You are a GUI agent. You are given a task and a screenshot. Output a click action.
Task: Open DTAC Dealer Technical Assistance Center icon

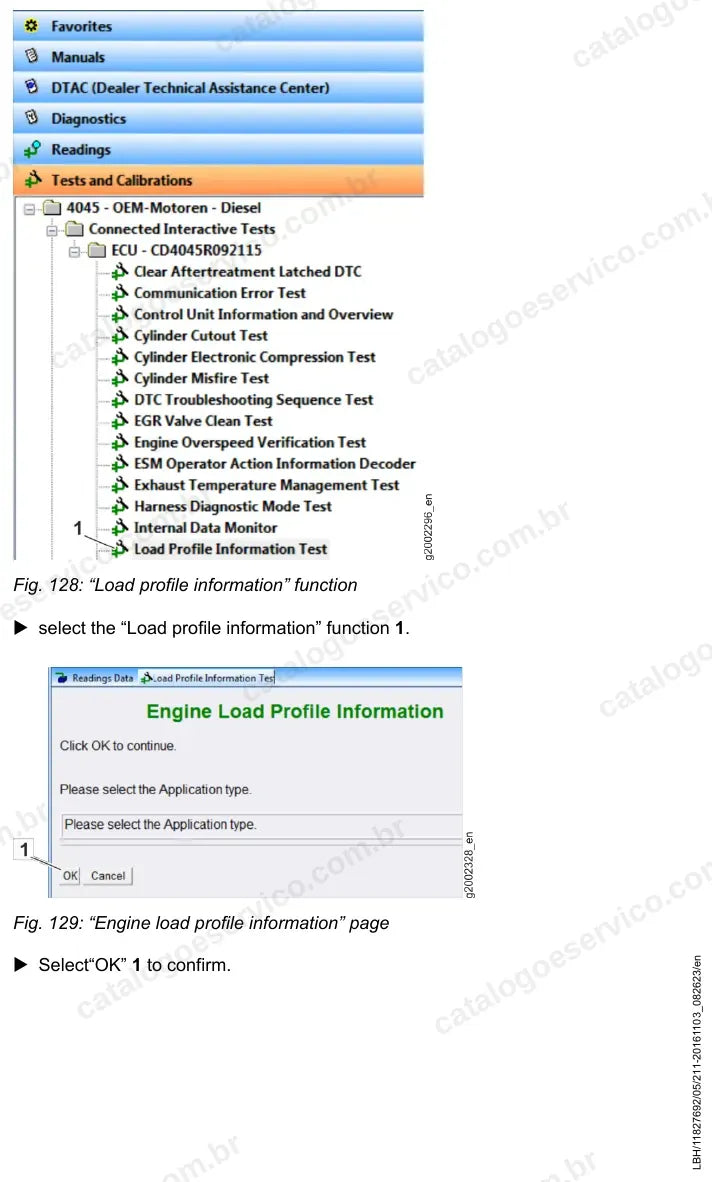pyautogui.click(x=31, y=87)
